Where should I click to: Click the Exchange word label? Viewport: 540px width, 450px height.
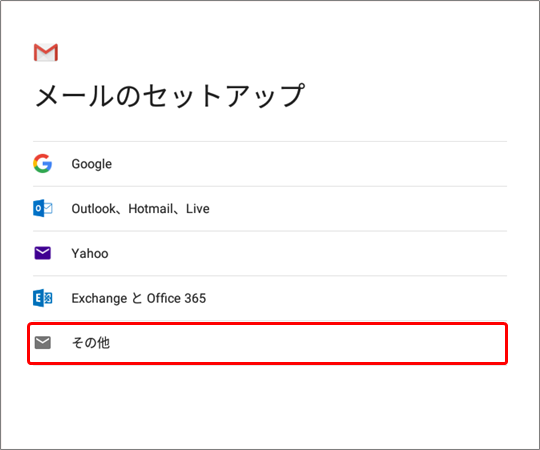click(x=99, y=299)
